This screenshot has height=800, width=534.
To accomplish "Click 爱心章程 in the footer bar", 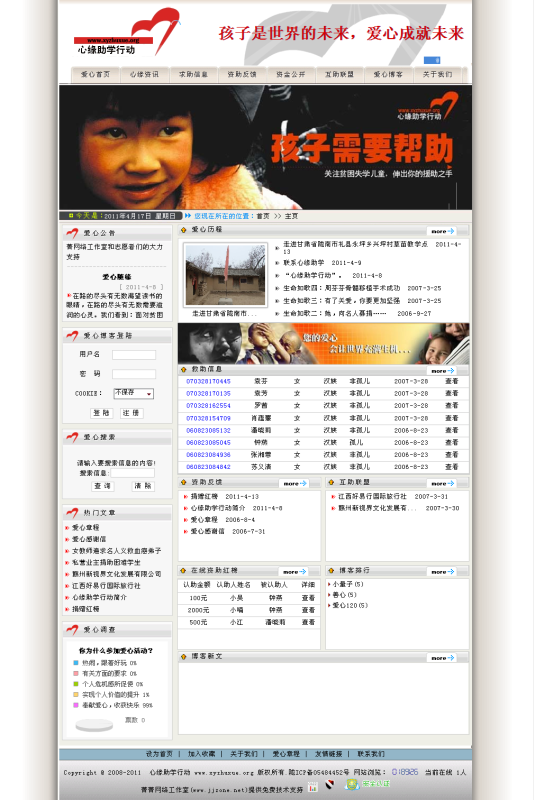I will tap(286, 754).
